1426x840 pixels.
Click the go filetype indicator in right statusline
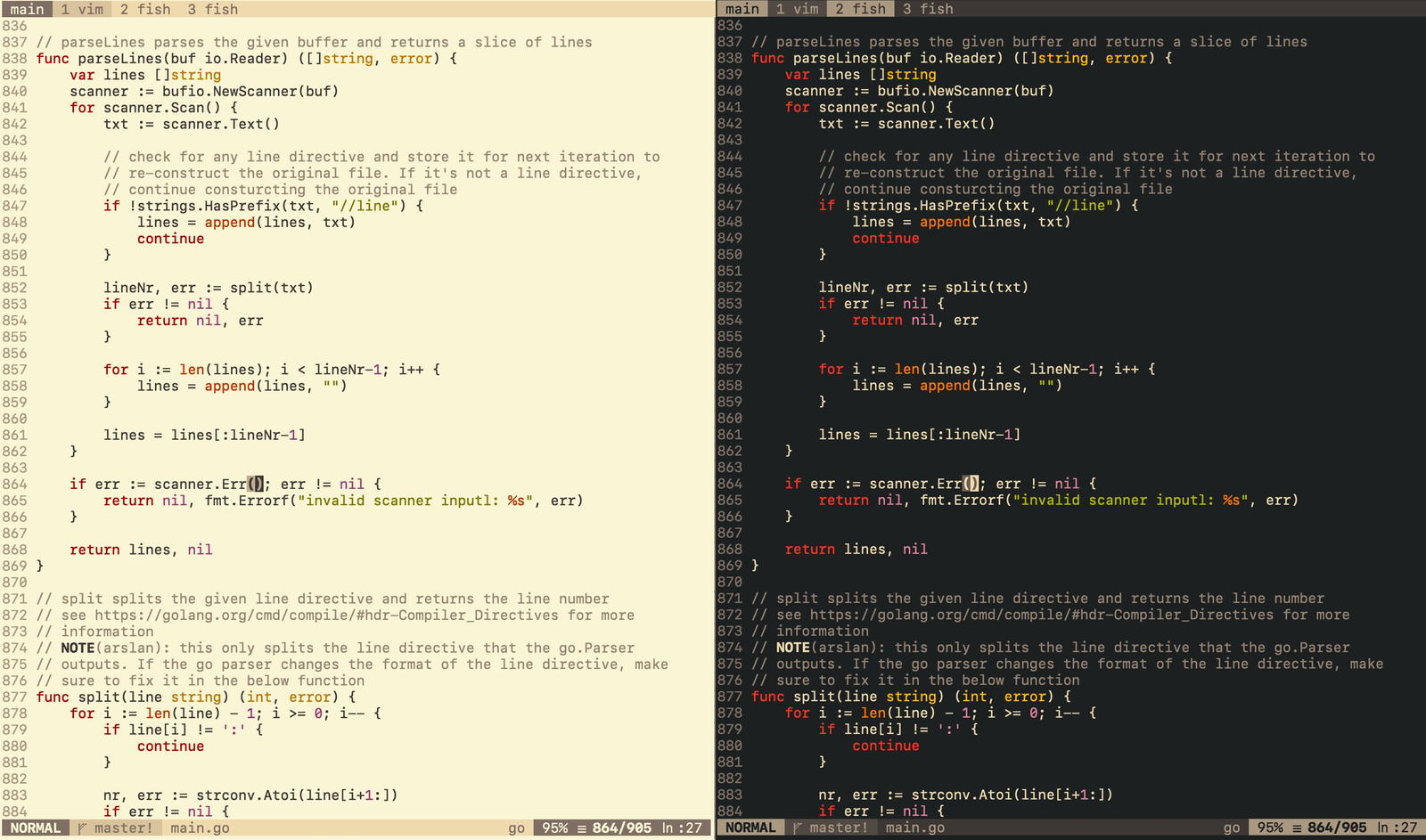[1231, 828]
